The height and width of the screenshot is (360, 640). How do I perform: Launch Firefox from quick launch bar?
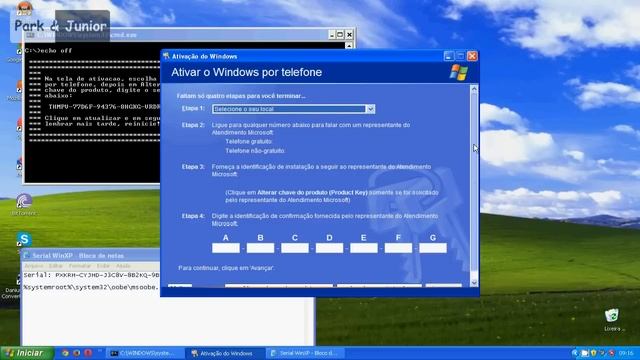76,353
